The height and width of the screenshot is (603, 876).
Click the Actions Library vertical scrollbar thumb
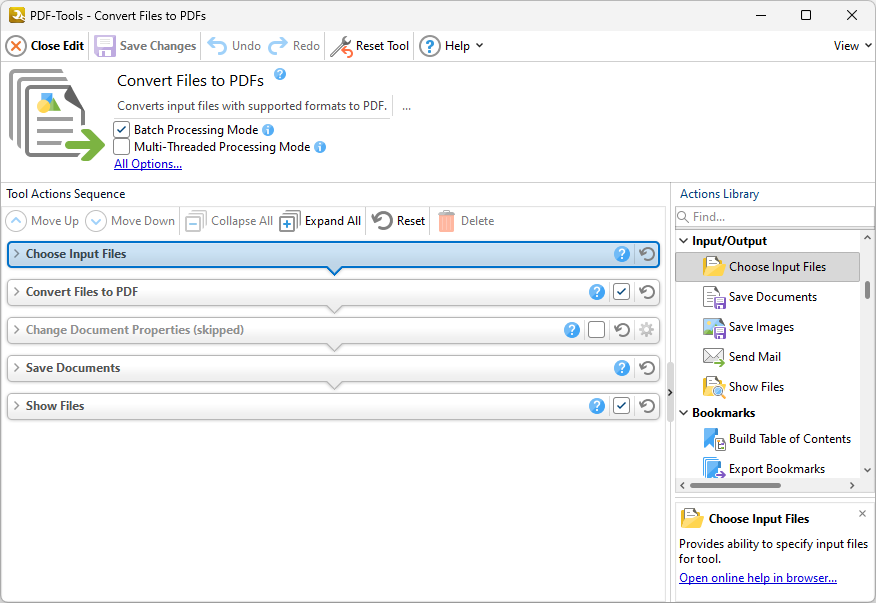click(867, 290)
